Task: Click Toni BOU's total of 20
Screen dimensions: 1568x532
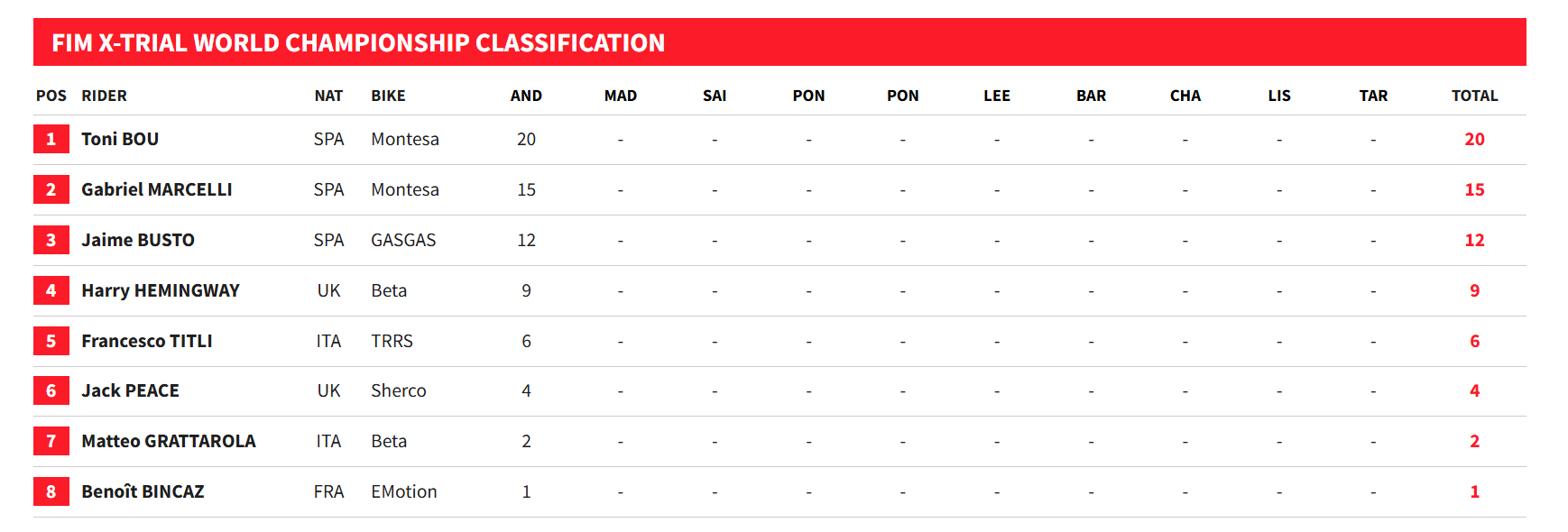Action: tap(1474, 140)
